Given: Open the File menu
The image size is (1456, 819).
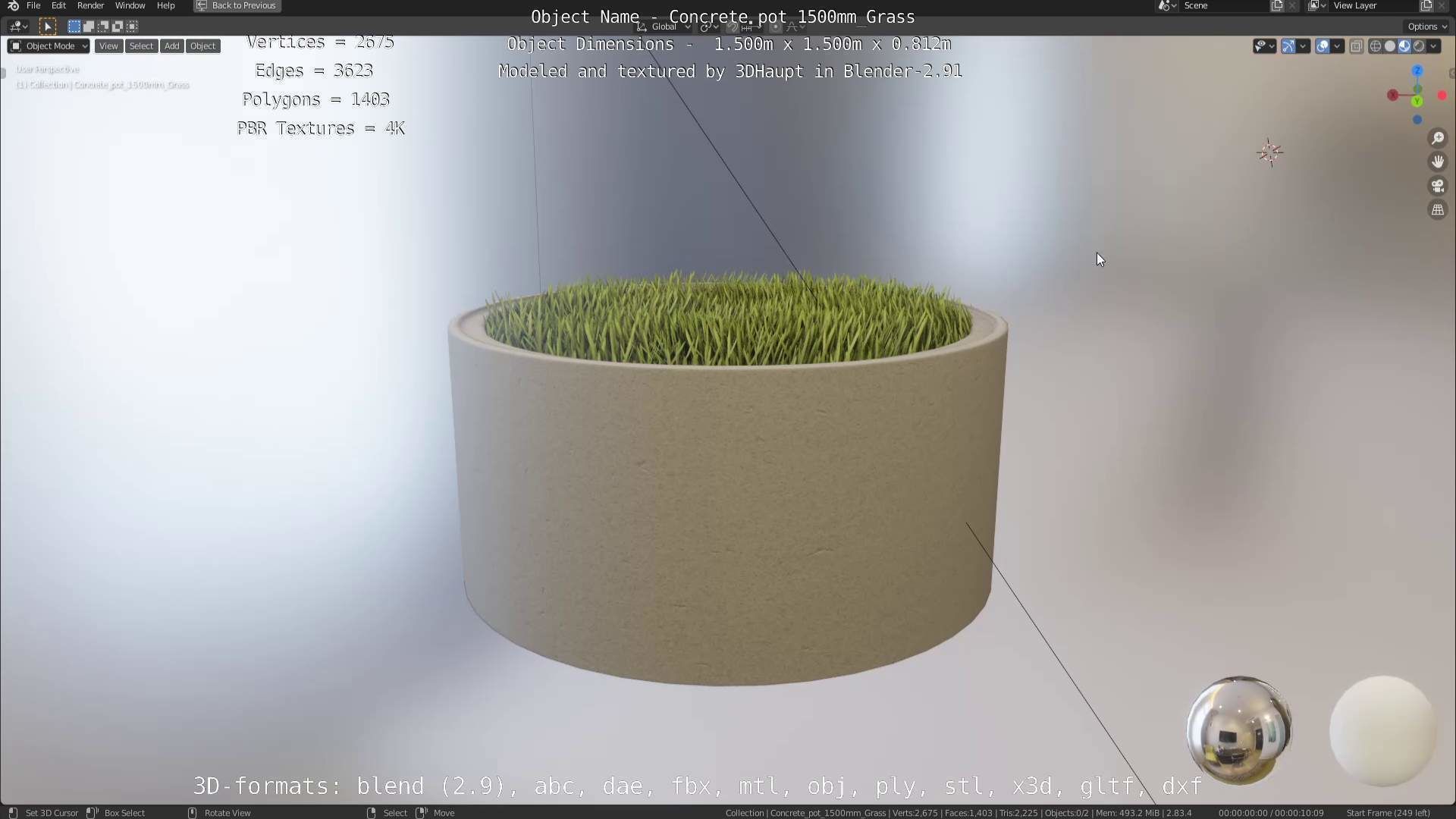Looking at the screenshot, I should pyautogui.click(x=33, y=5).
